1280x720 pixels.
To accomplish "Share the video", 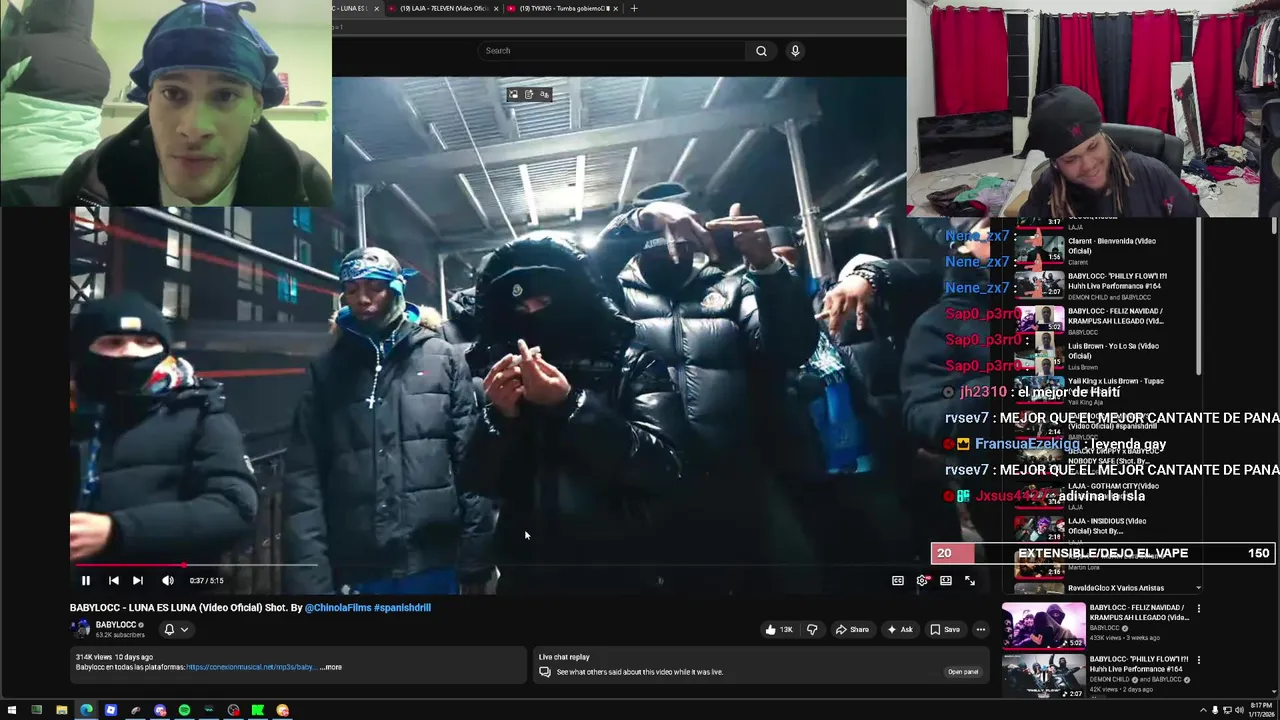I will 852,629.
